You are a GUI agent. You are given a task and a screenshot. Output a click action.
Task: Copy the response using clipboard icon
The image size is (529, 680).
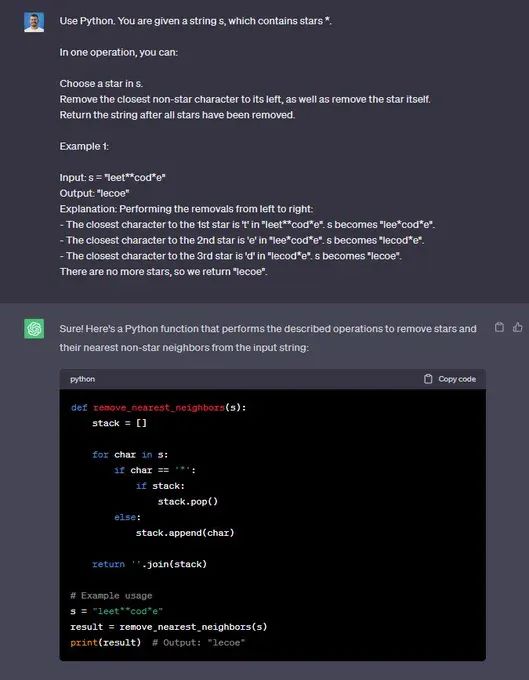[x=500, y=327]
